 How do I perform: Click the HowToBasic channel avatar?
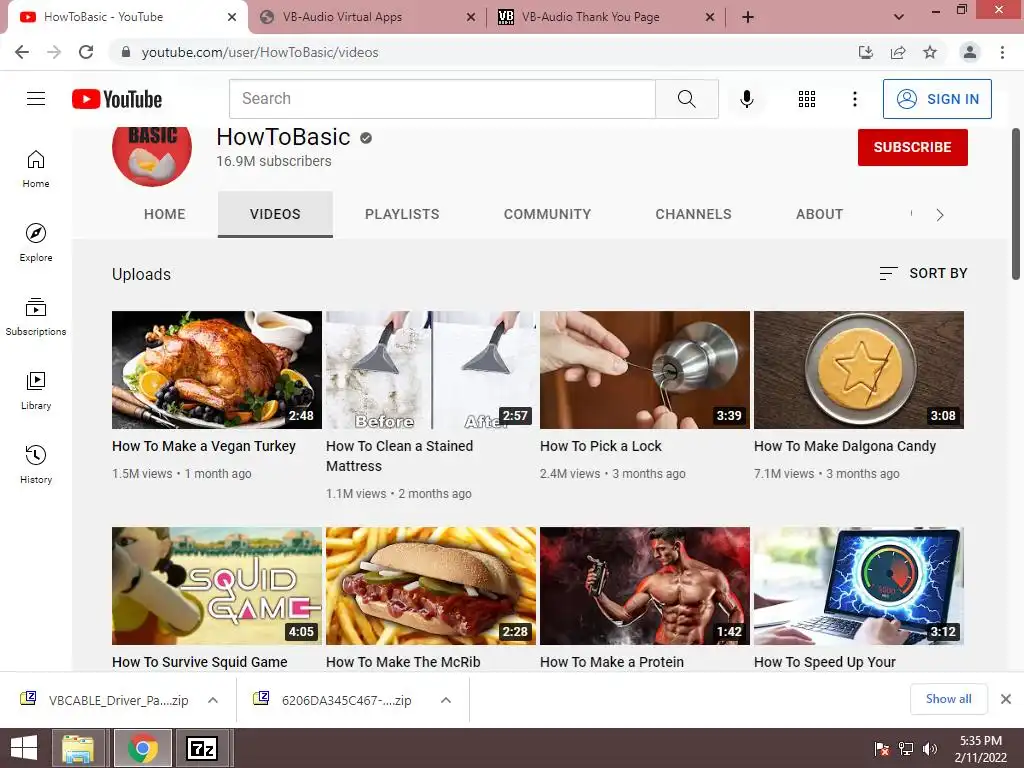tap(152, 155)
